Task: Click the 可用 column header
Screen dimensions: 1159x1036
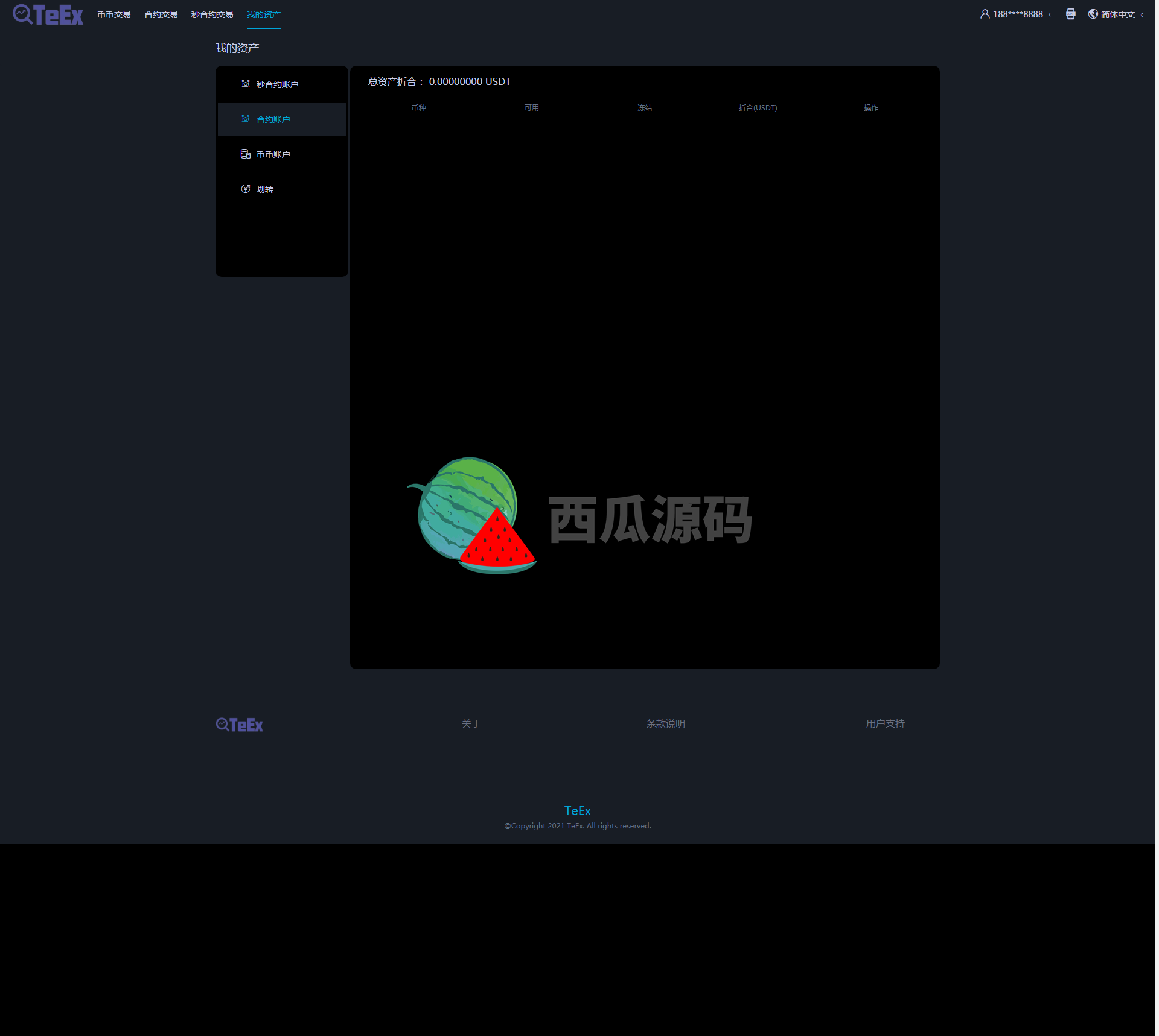Action: click(x=532, y=108)
